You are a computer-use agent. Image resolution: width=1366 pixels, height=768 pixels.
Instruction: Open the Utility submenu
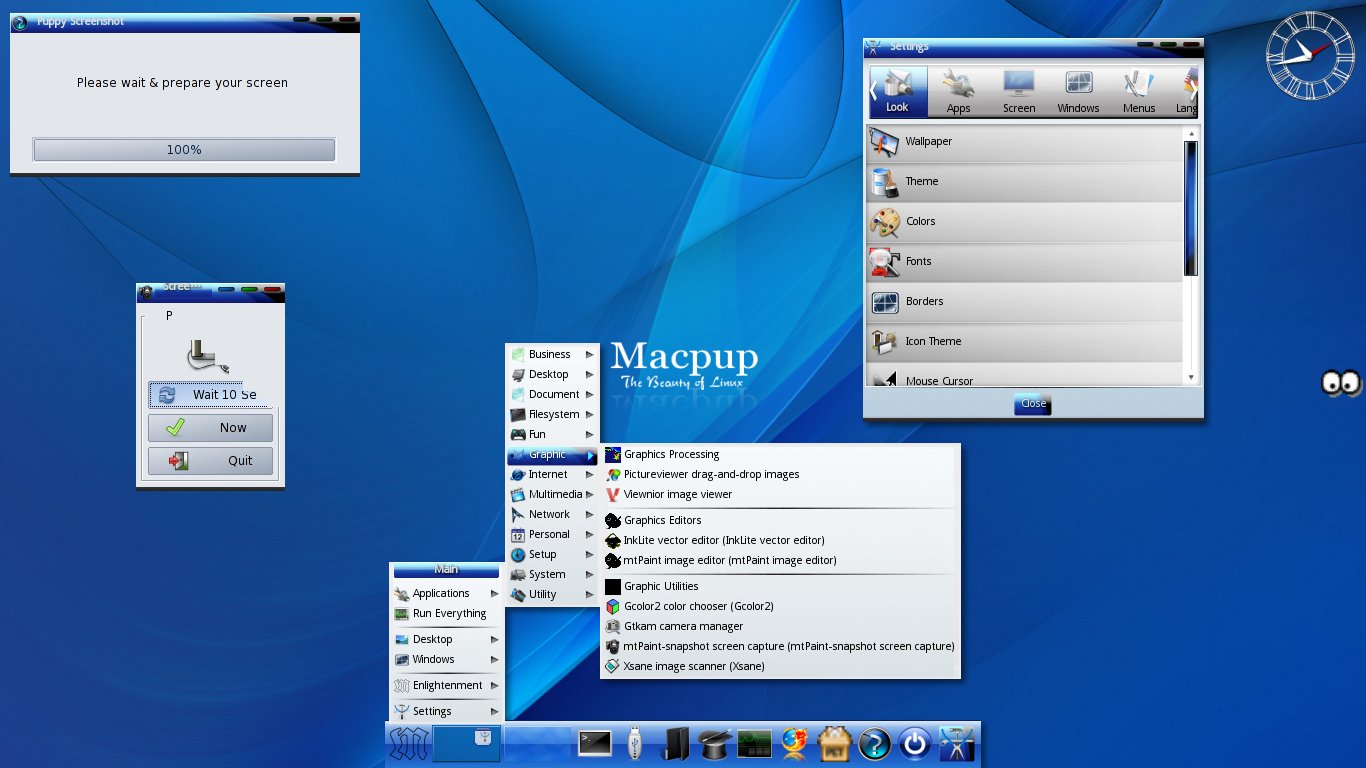[x=552, y=594]
